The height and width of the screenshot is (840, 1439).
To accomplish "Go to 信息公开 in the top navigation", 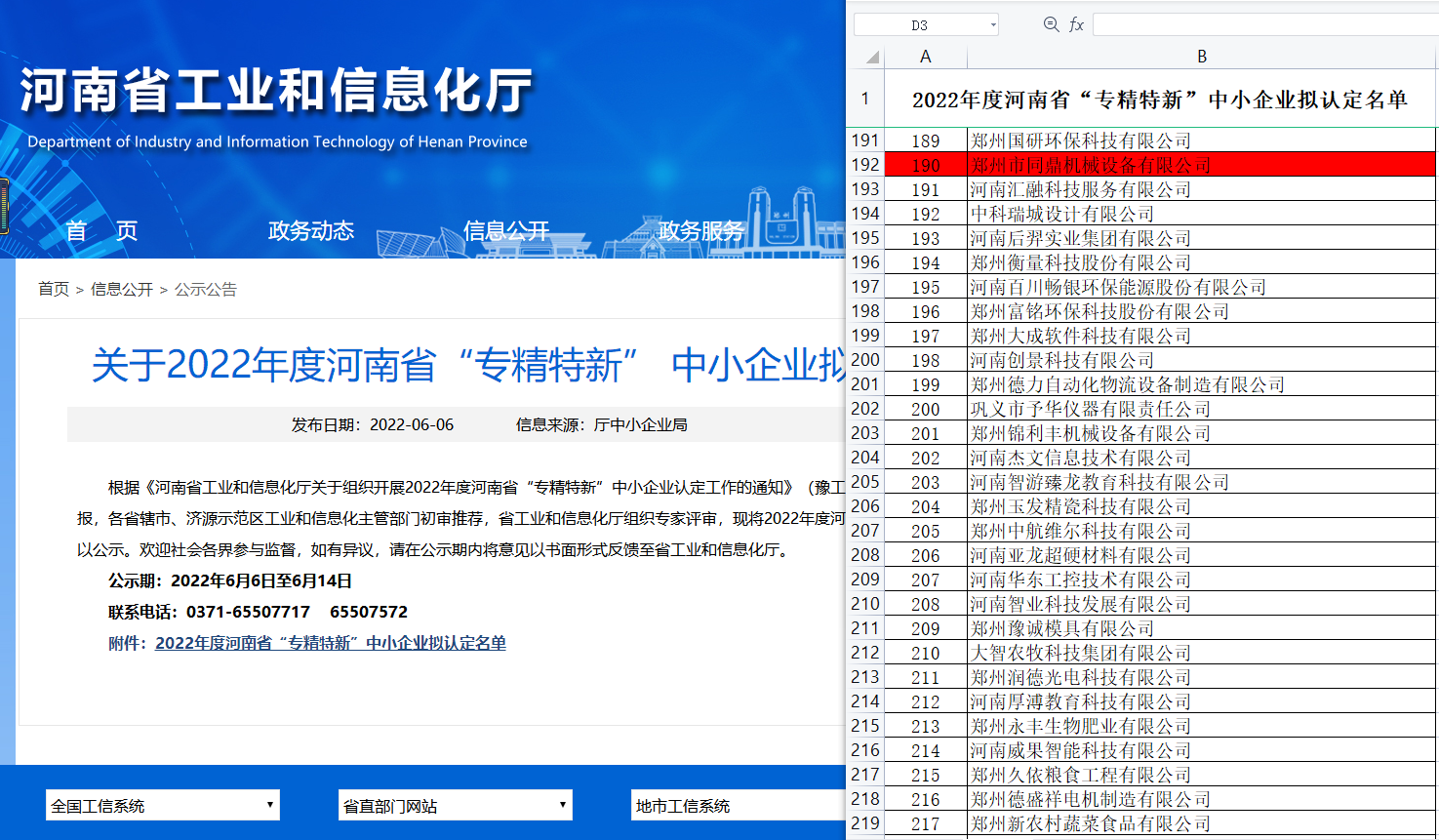I will coord(505,231).
